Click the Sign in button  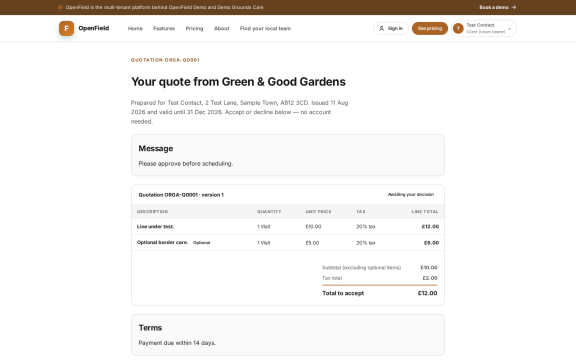tap(391, 28)
